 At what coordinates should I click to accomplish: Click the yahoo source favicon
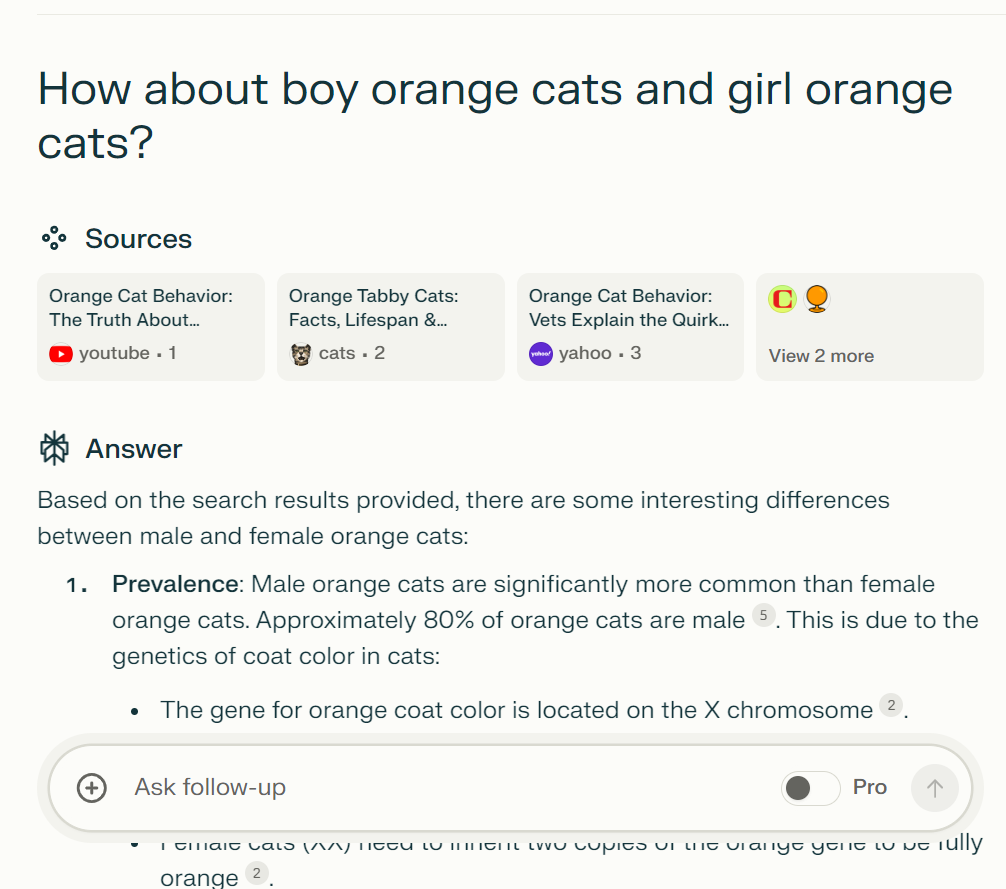[541, 354]
